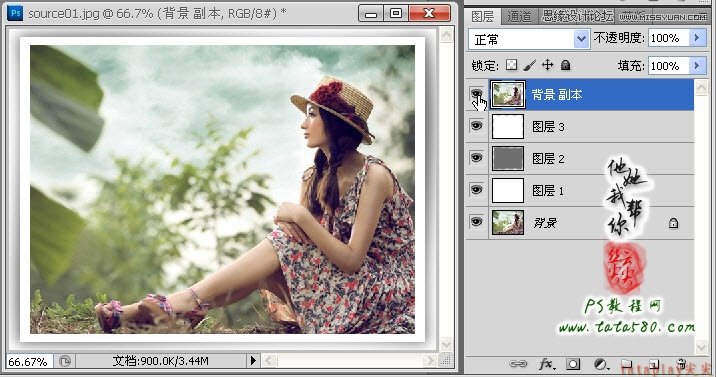
Task: Lock image pixels with brush icon
Action: pyautogui.click(x=529, y=65)
